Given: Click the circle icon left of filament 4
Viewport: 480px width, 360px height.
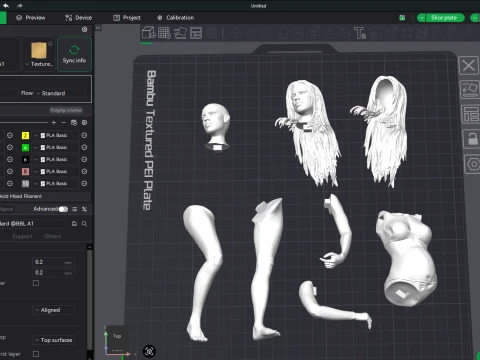Looking at the screenshot, I should pyautogui.click(x=10, y=147).
